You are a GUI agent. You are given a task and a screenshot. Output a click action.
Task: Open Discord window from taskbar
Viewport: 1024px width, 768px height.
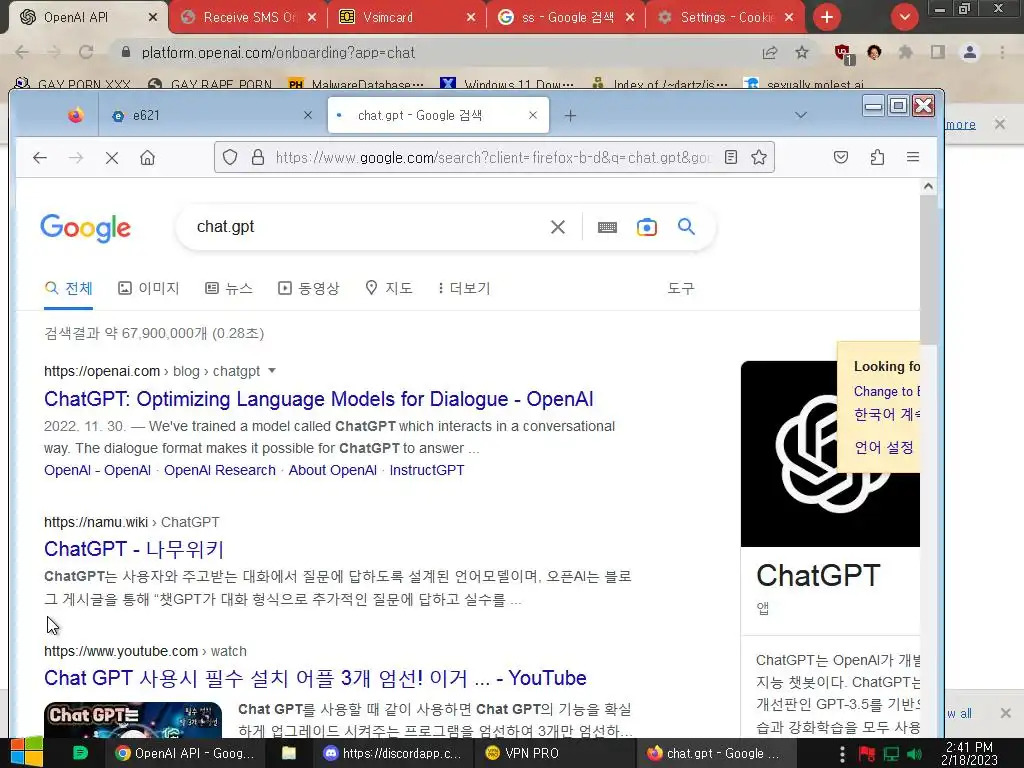pos(392,753)
